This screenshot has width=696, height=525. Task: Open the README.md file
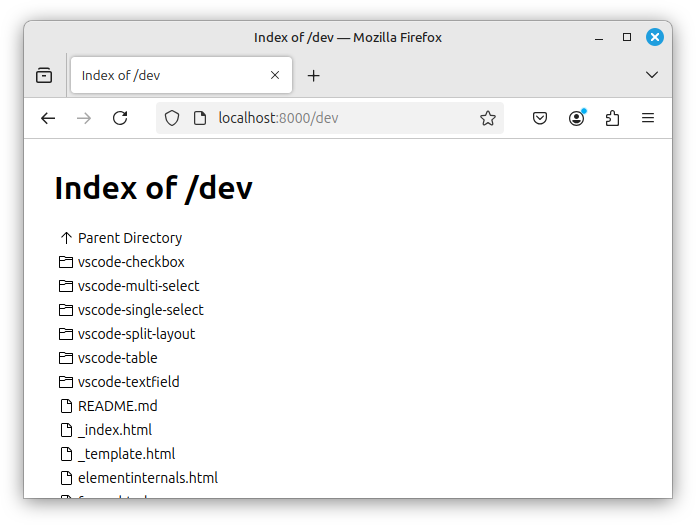pyautogui.click(x=118, y=406)
